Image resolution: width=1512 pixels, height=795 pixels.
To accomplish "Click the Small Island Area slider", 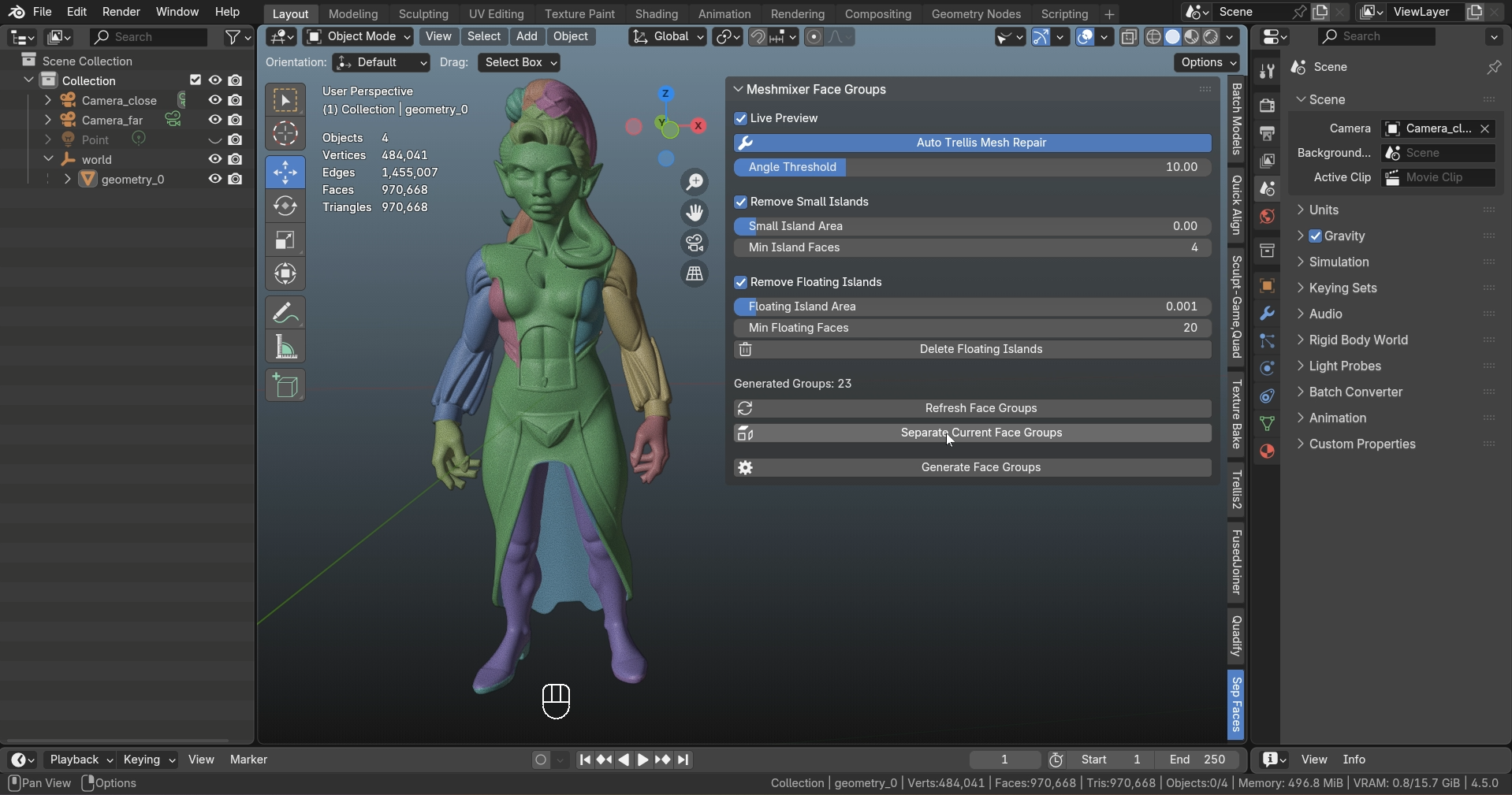I will pos(973,226).
